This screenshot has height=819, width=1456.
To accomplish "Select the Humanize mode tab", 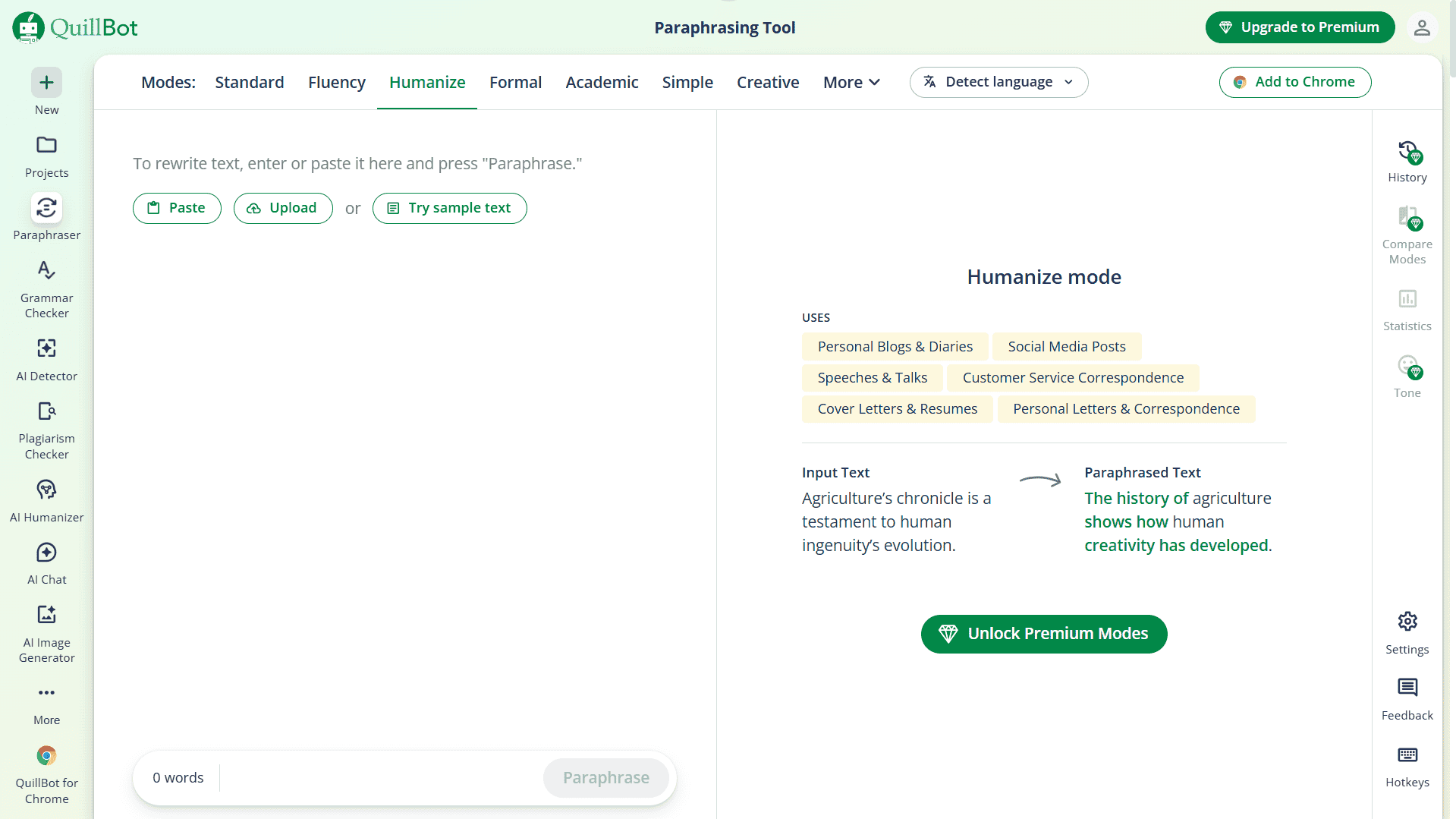I will point(427,82).
